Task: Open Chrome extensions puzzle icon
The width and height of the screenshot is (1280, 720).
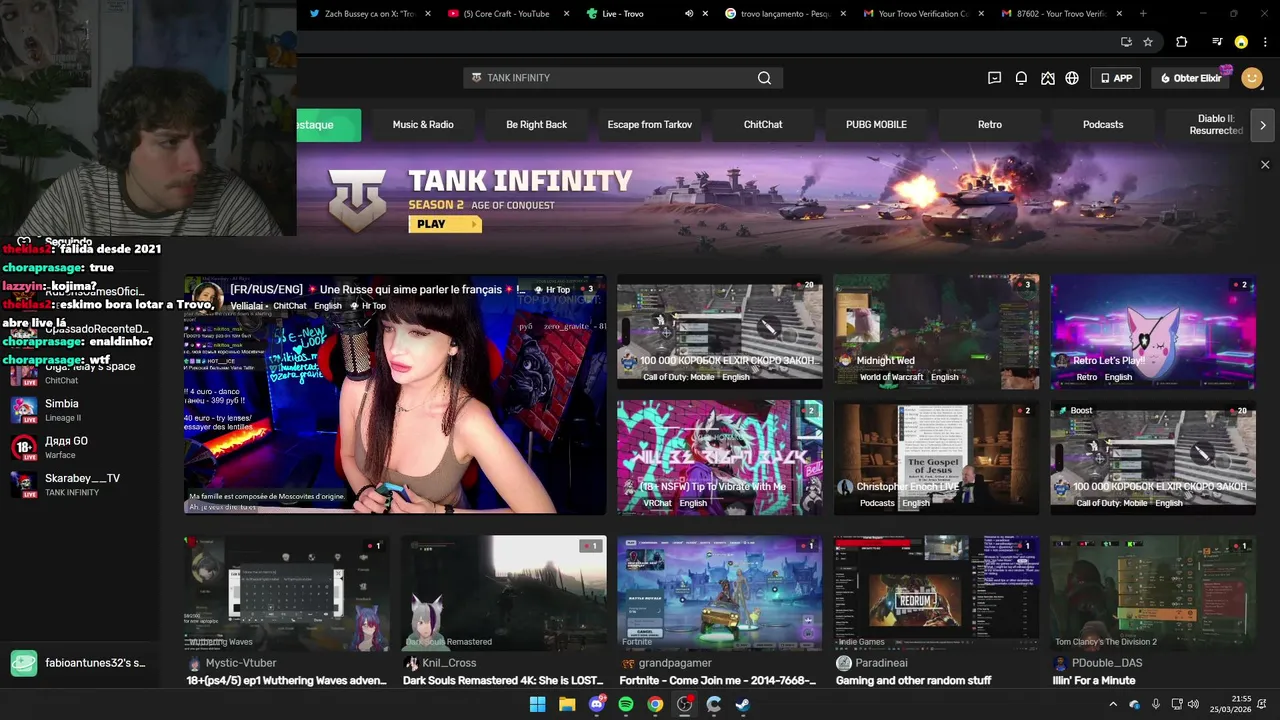Action: coord(1182,42)
